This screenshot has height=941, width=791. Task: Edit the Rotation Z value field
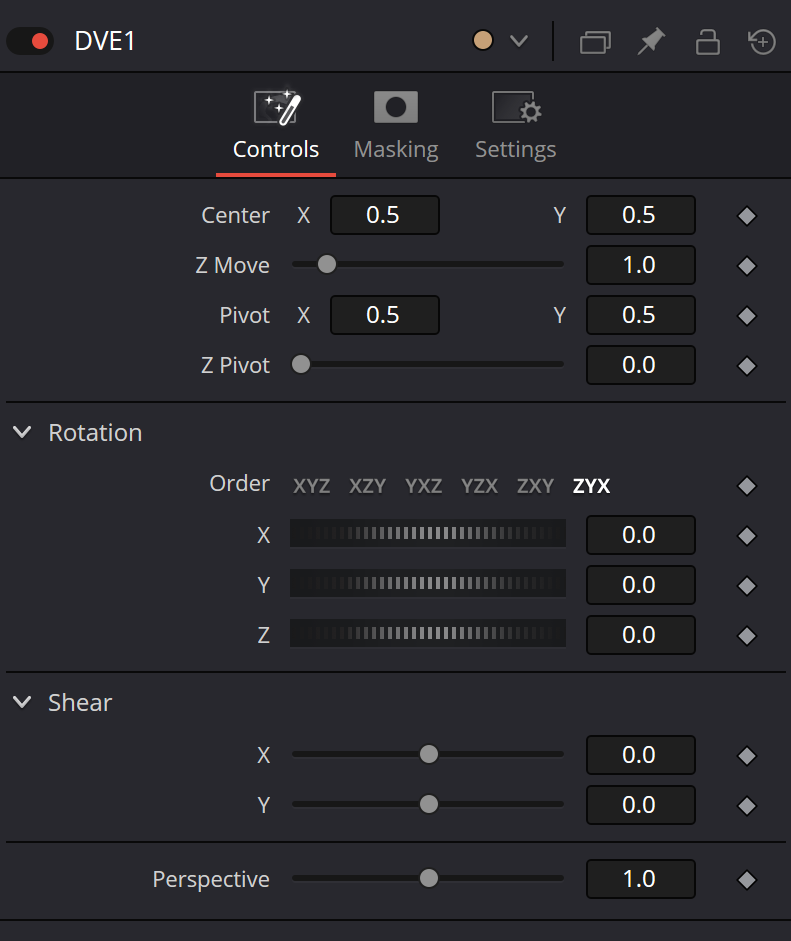(x=640, y=634)
